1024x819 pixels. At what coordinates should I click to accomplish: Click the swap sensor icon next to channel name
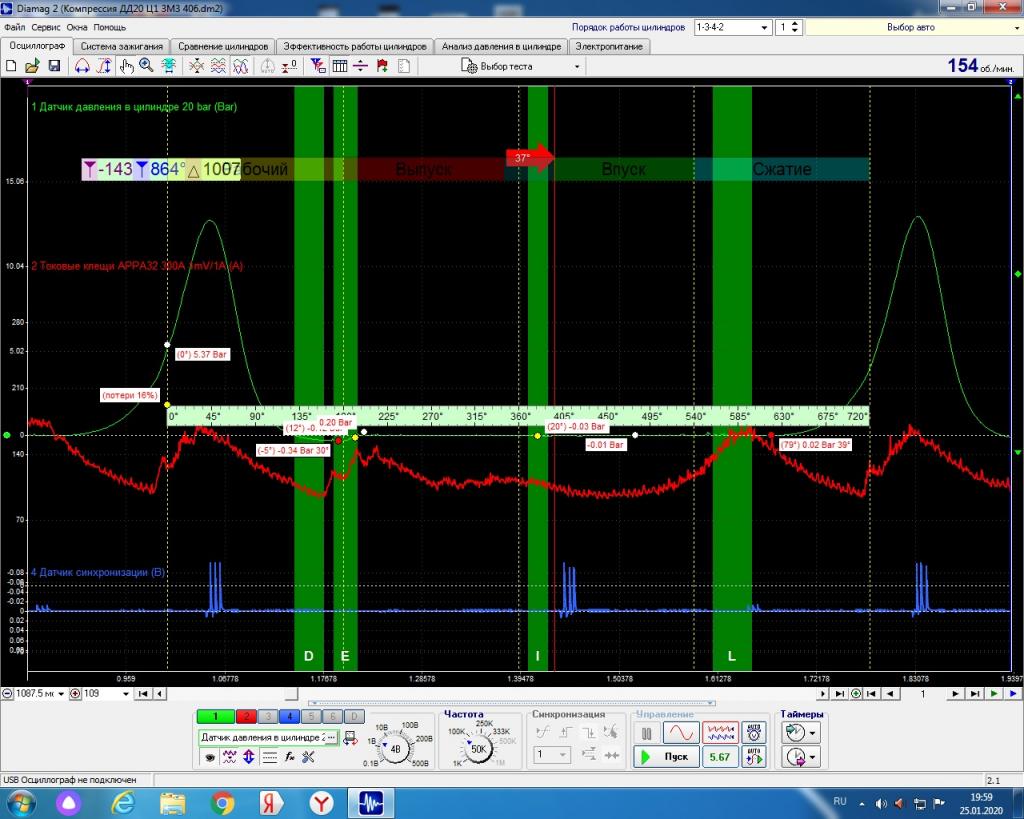(x=351, y=738)
